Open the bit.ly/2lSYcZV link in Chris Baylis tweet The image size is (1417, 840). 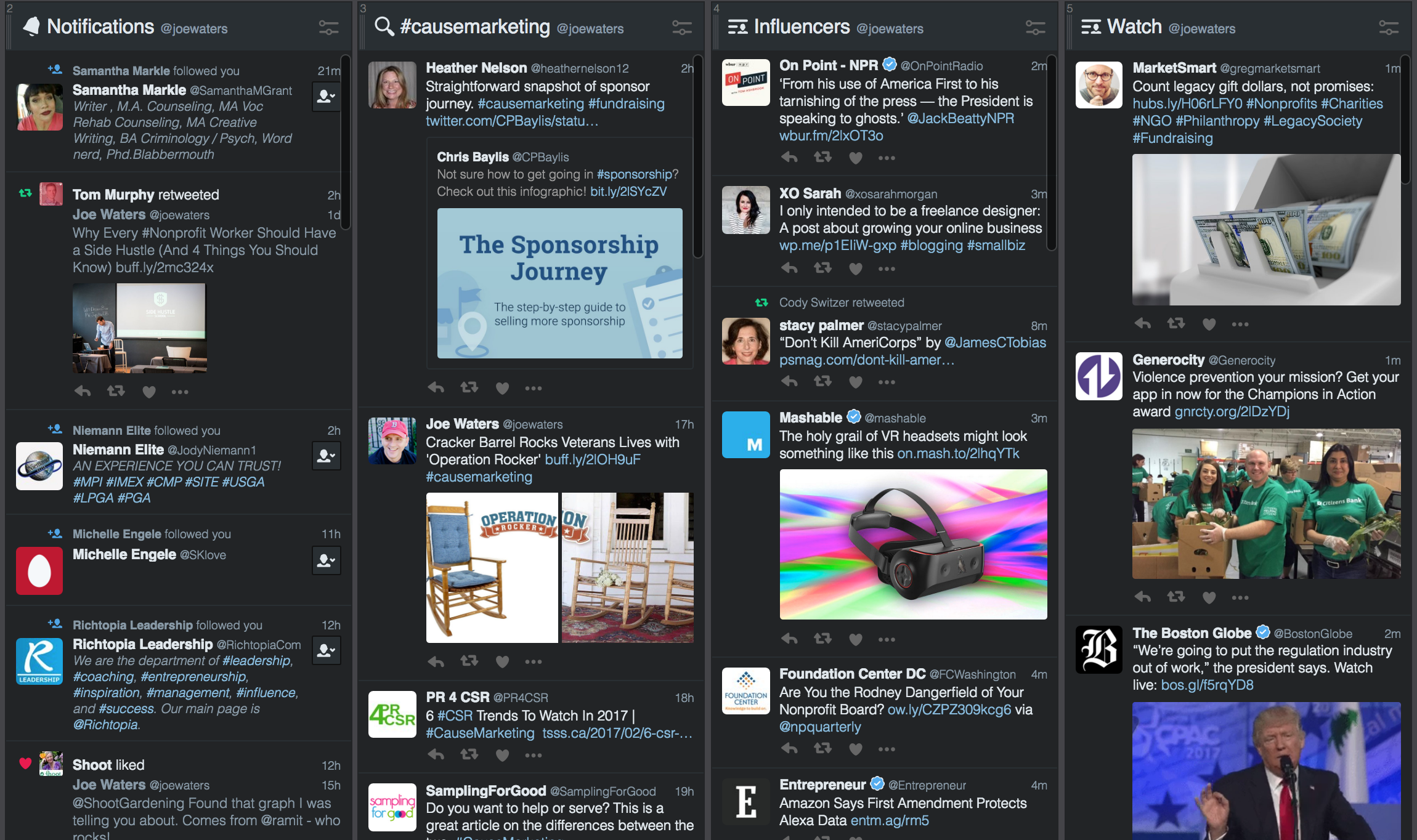pyautogui.click(x=628, y=192)
